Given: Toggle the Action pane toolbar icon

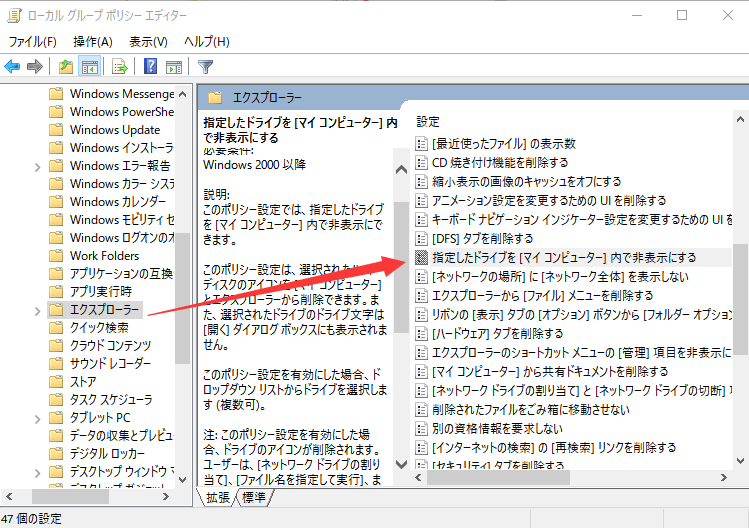Looking at the screenshot, I should [173, 67].
